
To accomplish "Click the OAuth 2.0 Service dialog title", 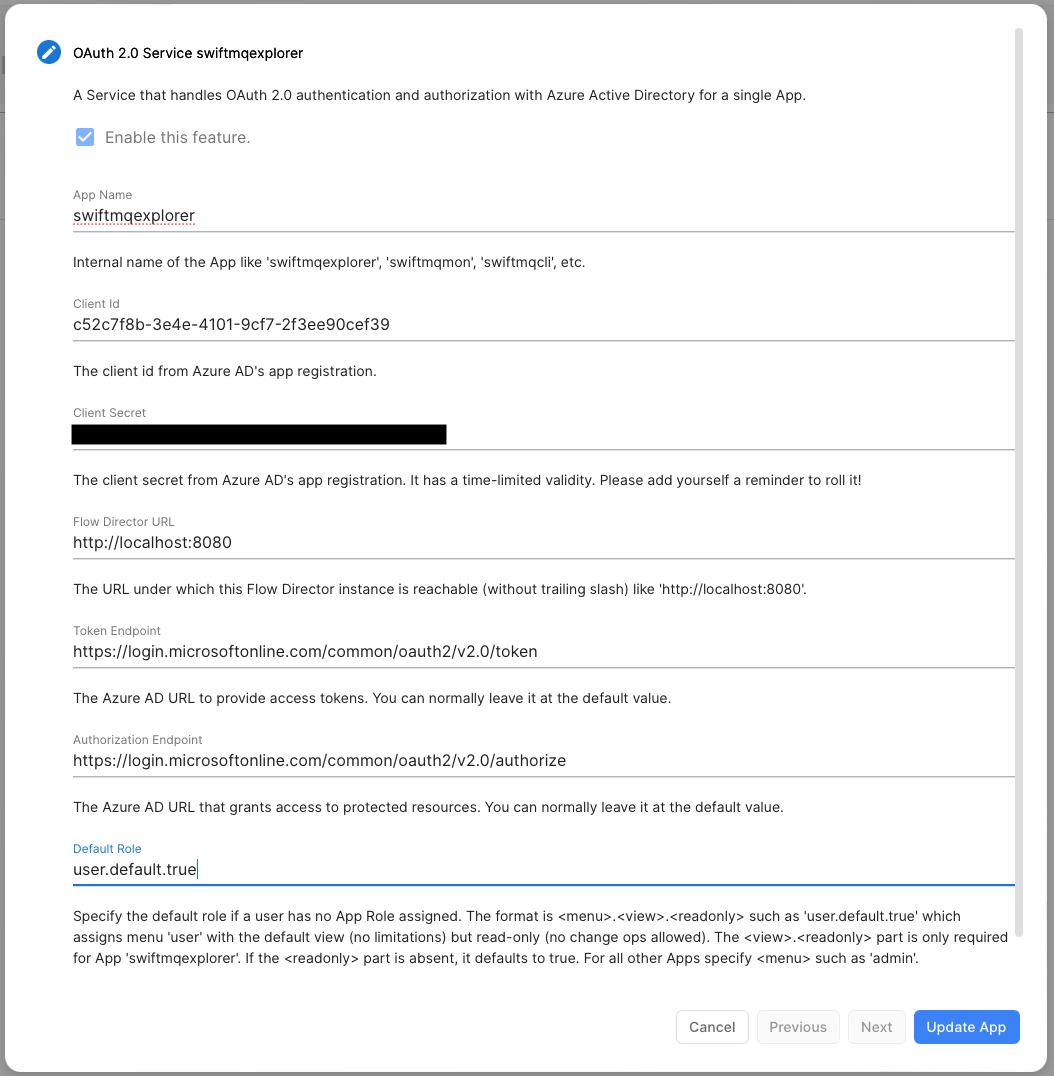I will (x=188, y=53).
